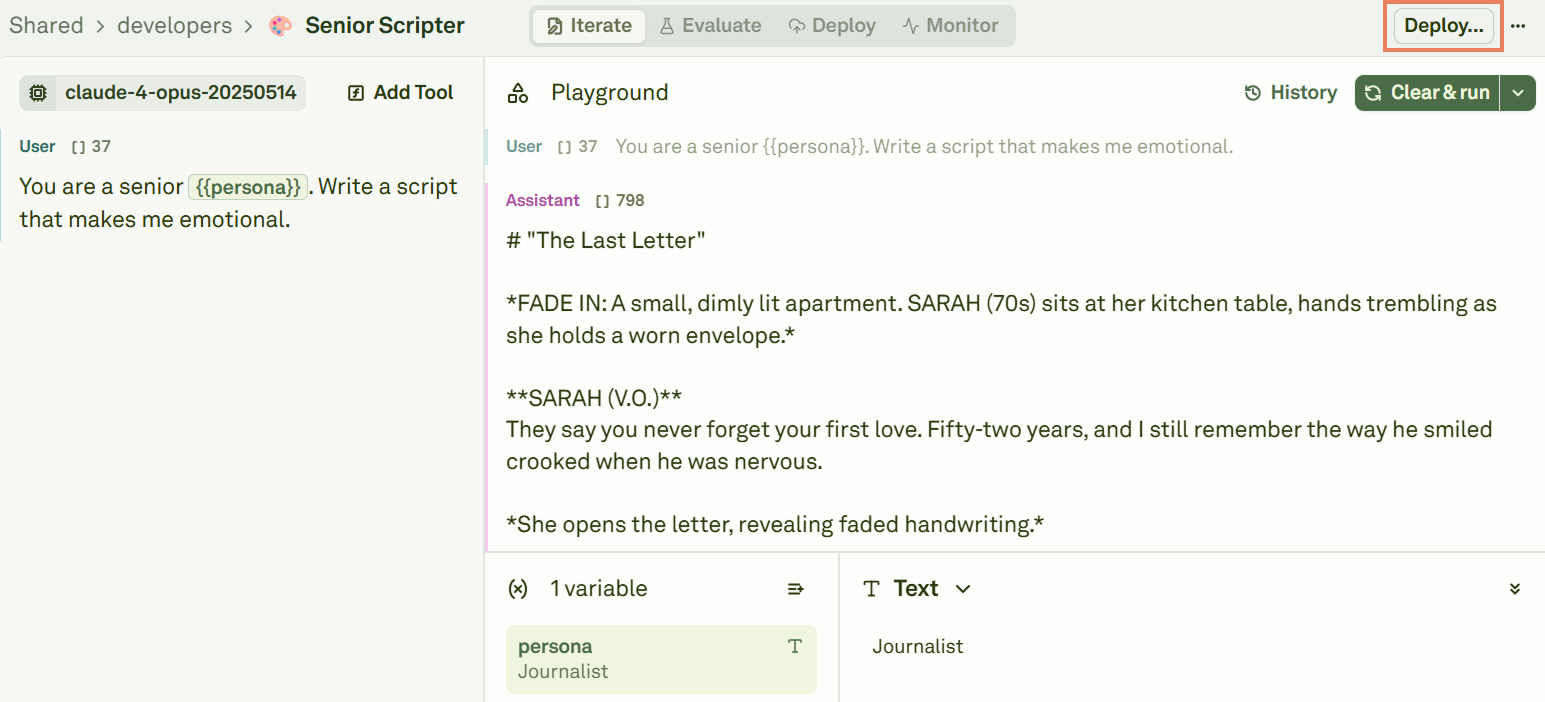Click the insert-variable arrow icon beside 1 variable

click(795, 588)
